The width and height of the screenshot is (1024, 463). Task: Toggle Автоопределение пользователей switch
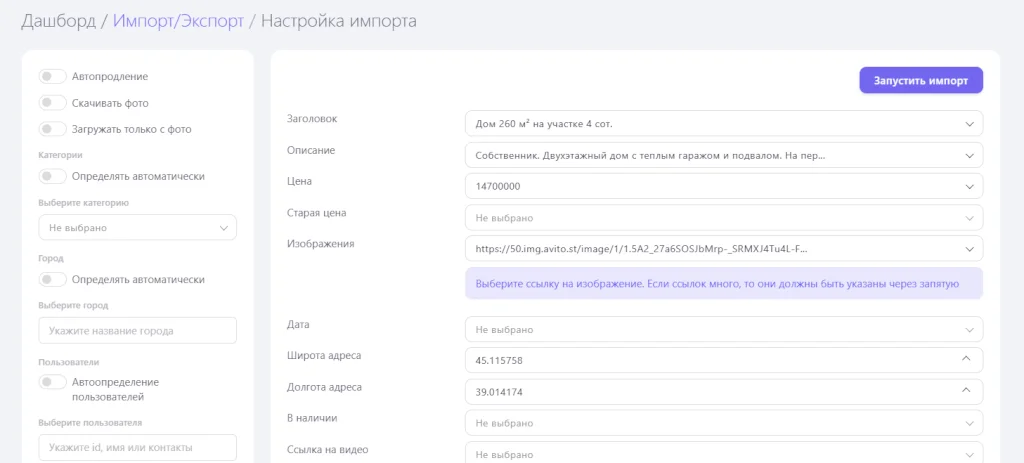click(52, 382)
